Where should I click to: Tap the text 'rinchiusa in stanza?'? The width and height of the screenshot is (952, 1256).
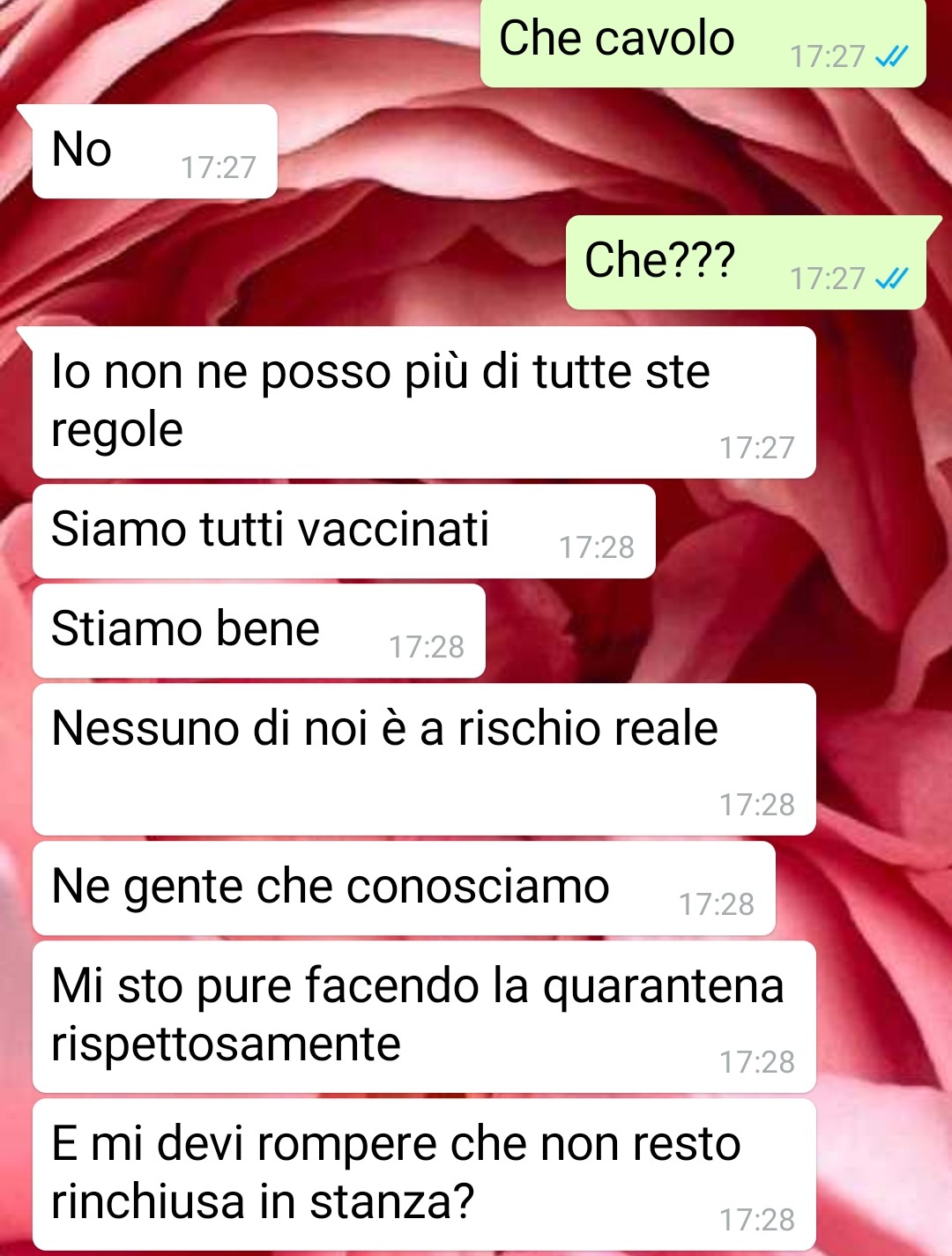[x=263, y=1202]
